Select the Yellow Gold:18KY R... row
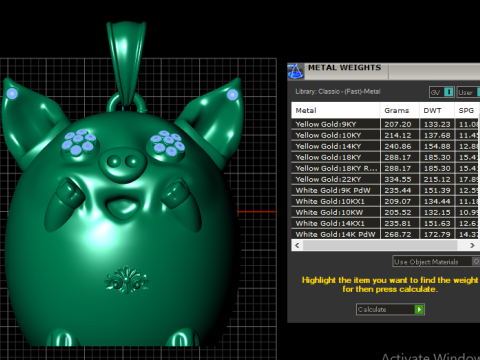 pos(385,168)
